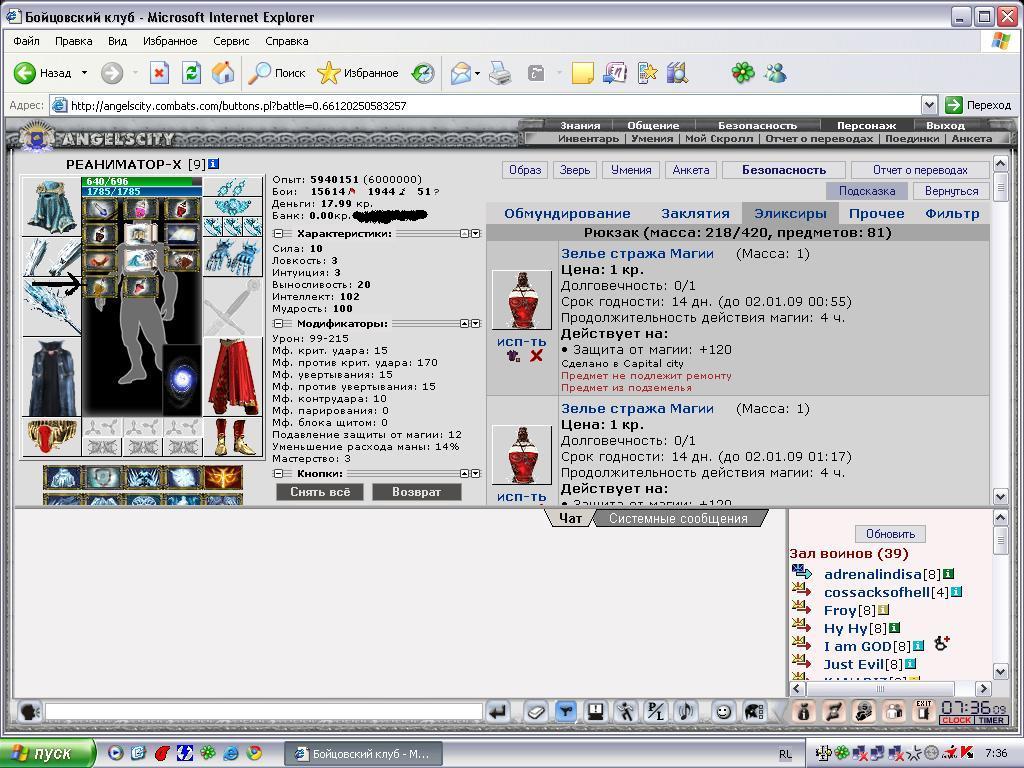Select the red and gold boots slot
The height and width of the screenshot is (768, 1024).
pos(233,437)
